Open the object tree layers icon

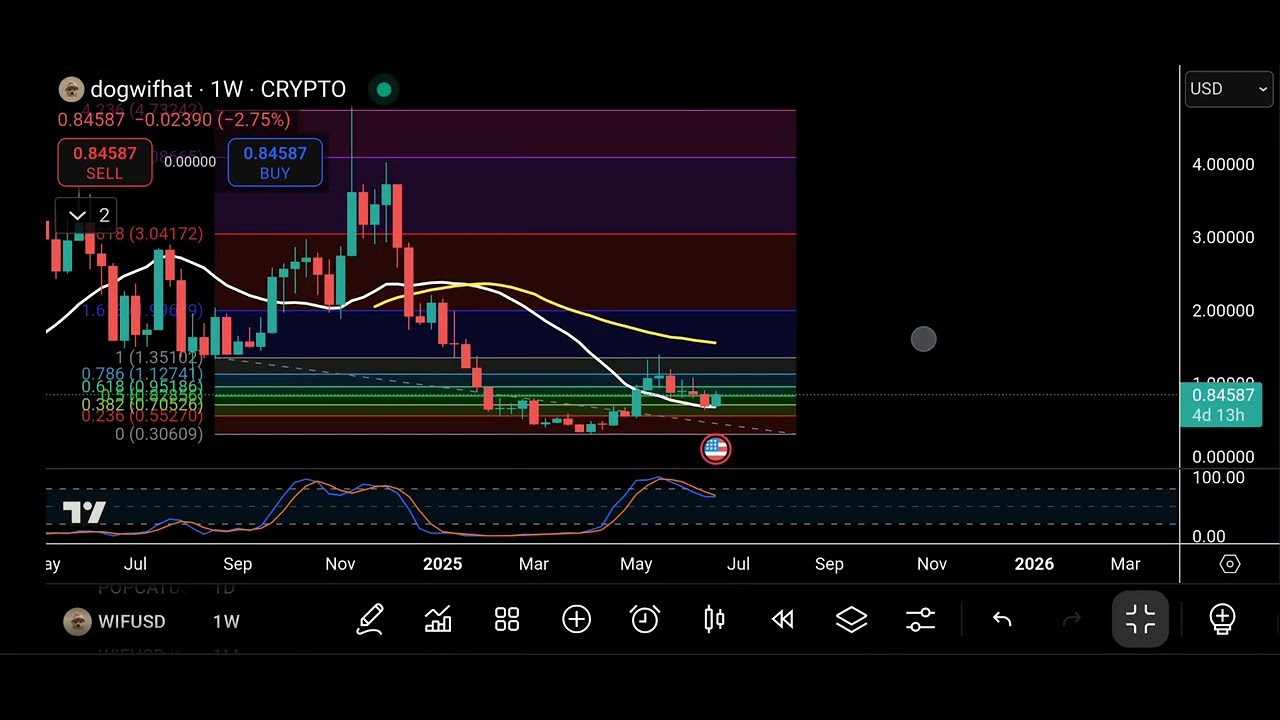coord(851,620)
